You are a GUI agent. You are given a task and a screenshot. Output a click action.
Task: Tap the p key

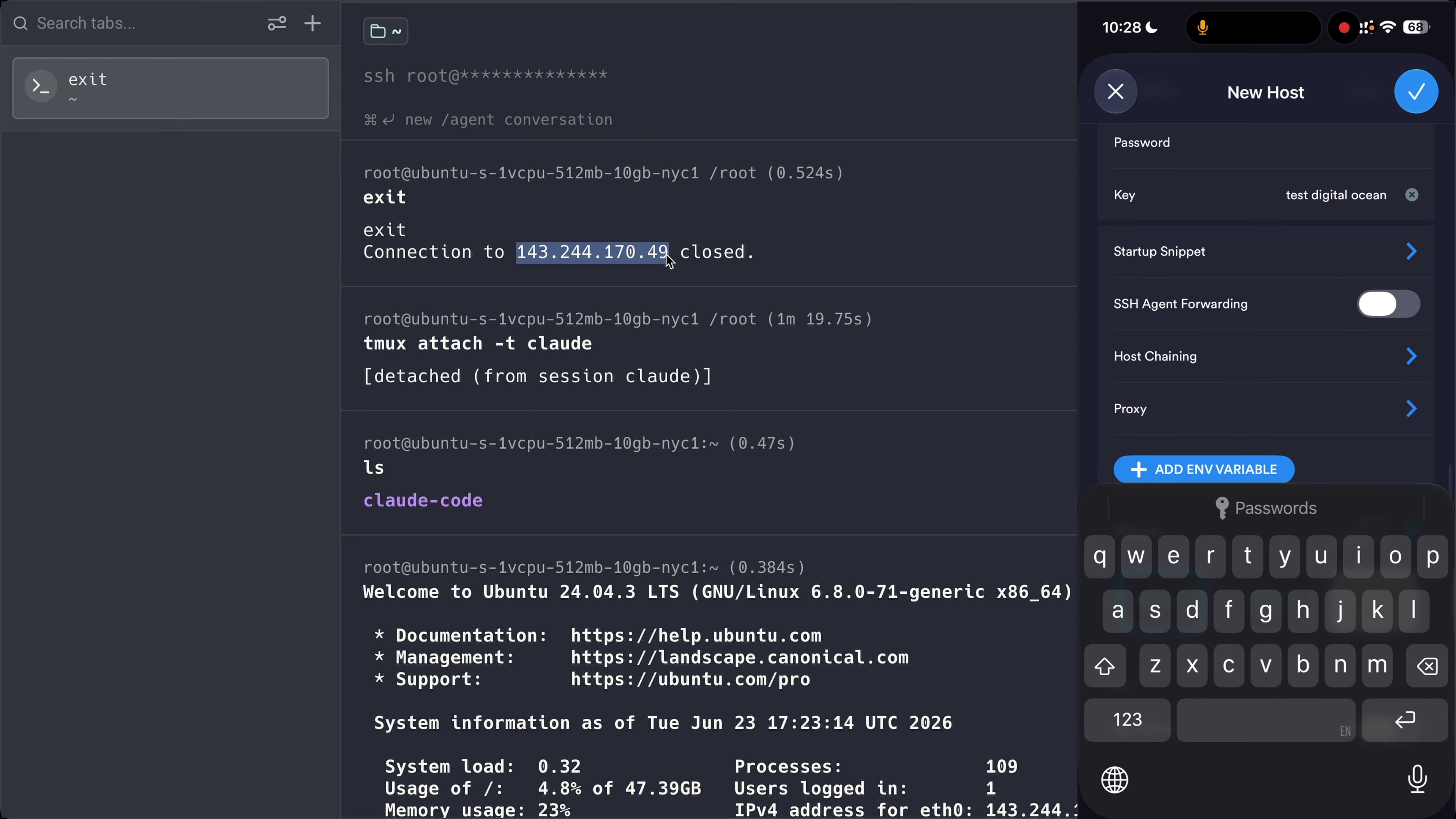point(1432,557)
